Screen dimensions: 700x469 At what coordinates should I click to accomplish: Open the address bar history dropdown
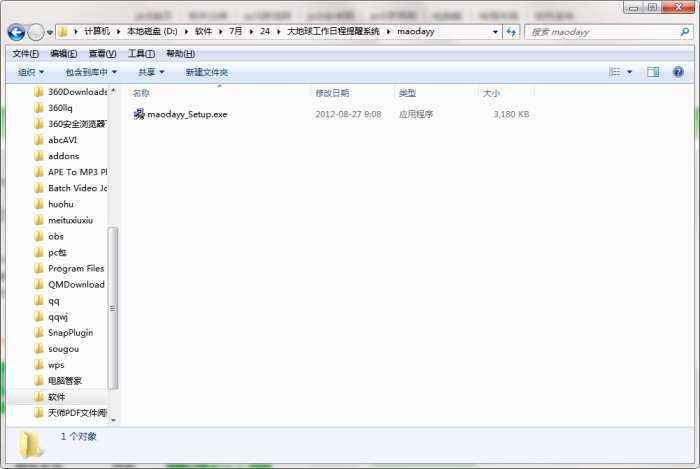[495, 32]
